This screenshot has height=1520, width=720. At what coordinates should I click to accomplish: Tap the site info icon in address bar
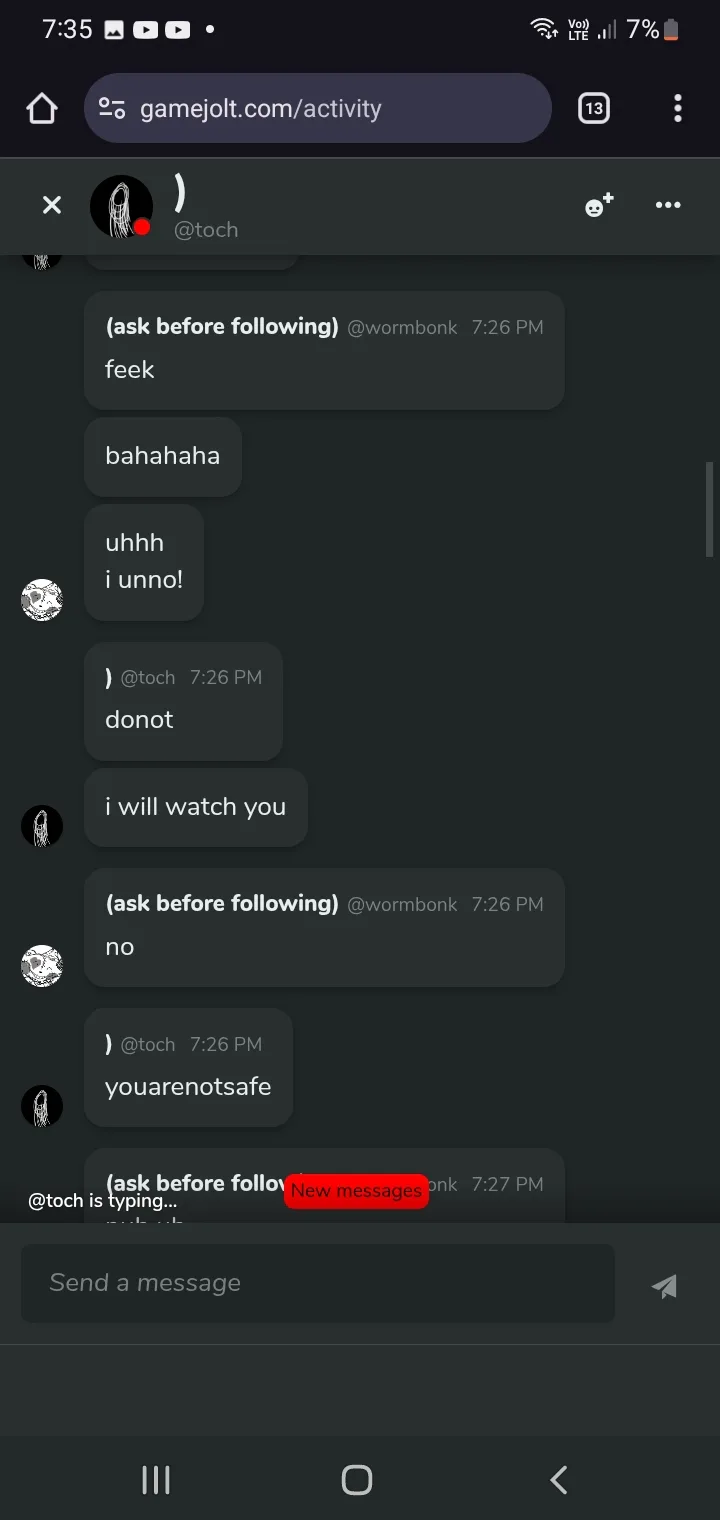coord(112,108)
